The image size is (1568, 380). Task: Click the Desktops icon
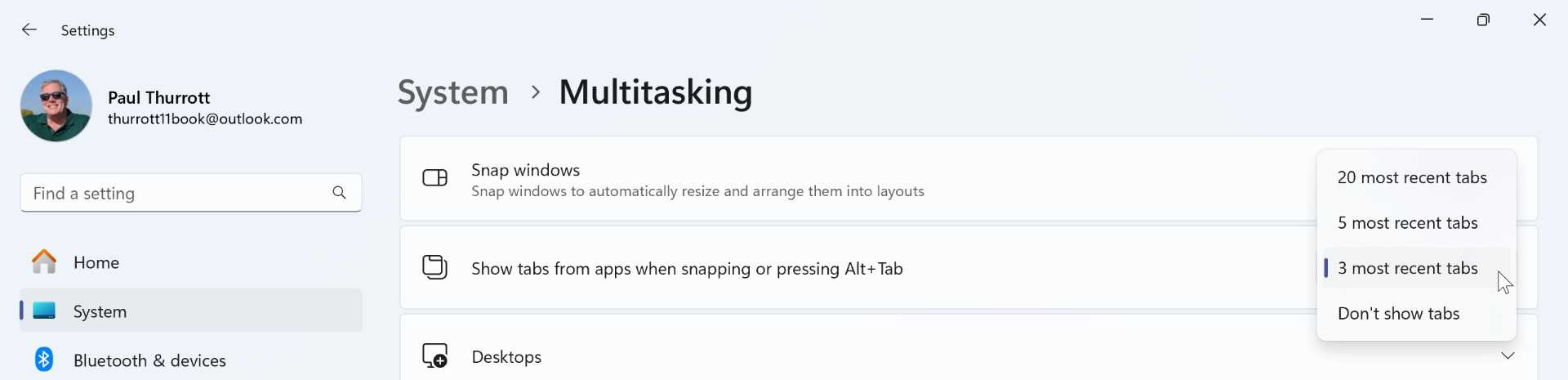(x=434, y=355)
